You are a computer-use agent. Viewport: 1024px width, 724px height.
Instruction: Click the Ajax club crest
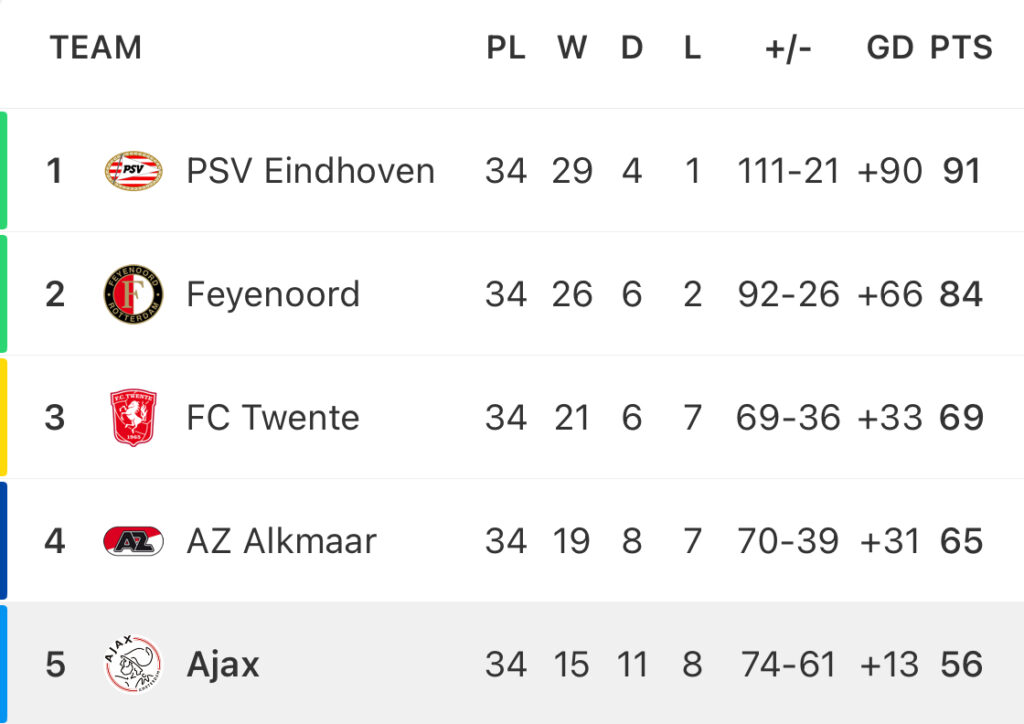(133, 664)
